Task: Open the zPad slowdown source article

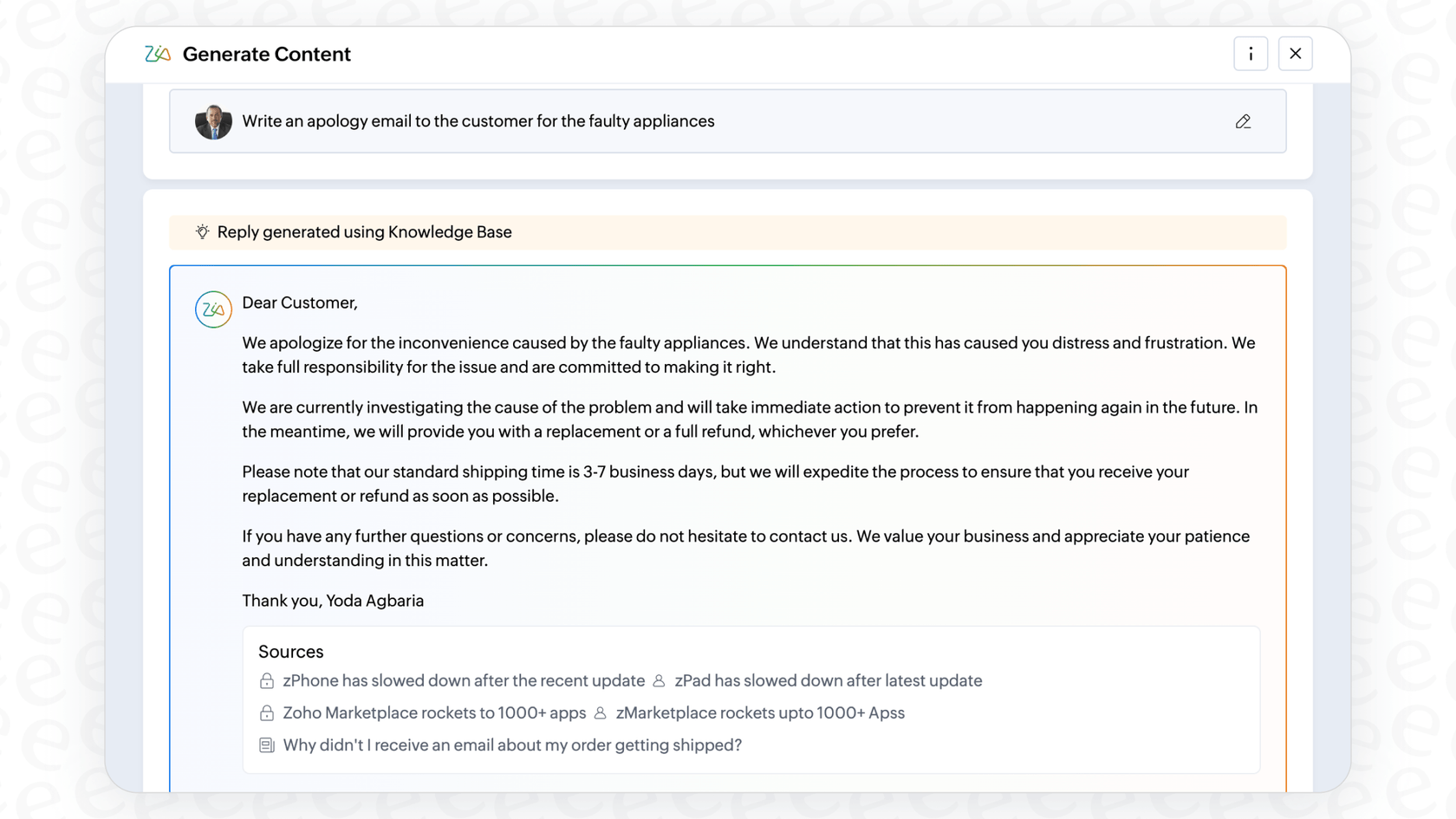Action: point(828,681)
